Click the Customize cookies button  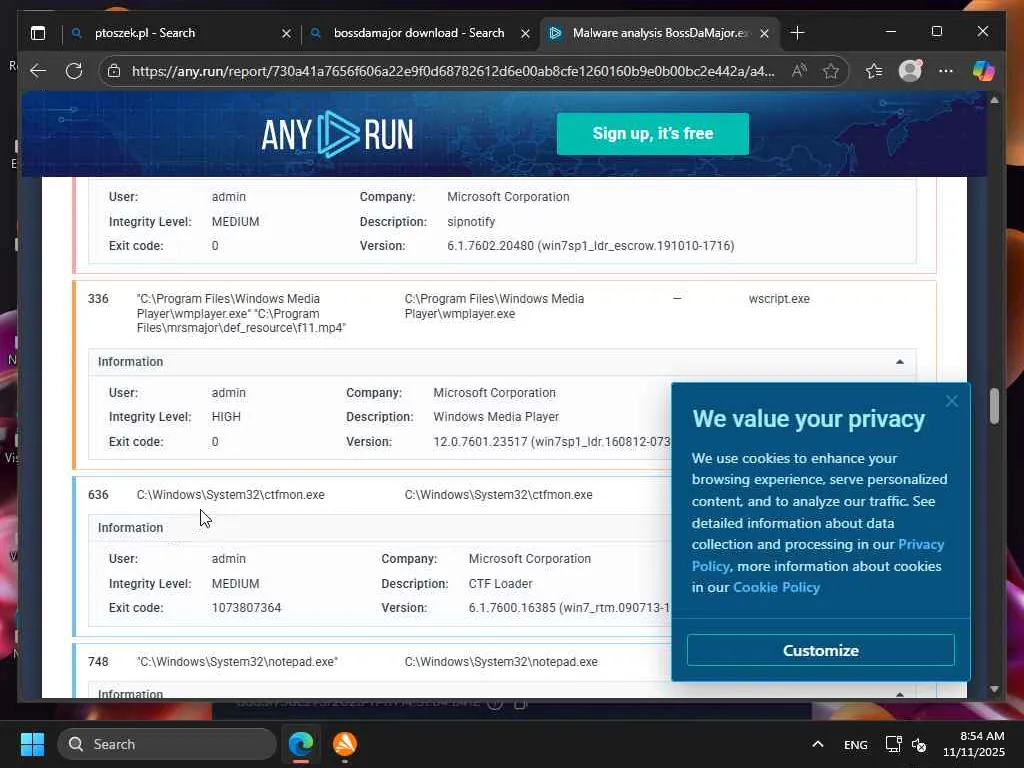[820, 650]
